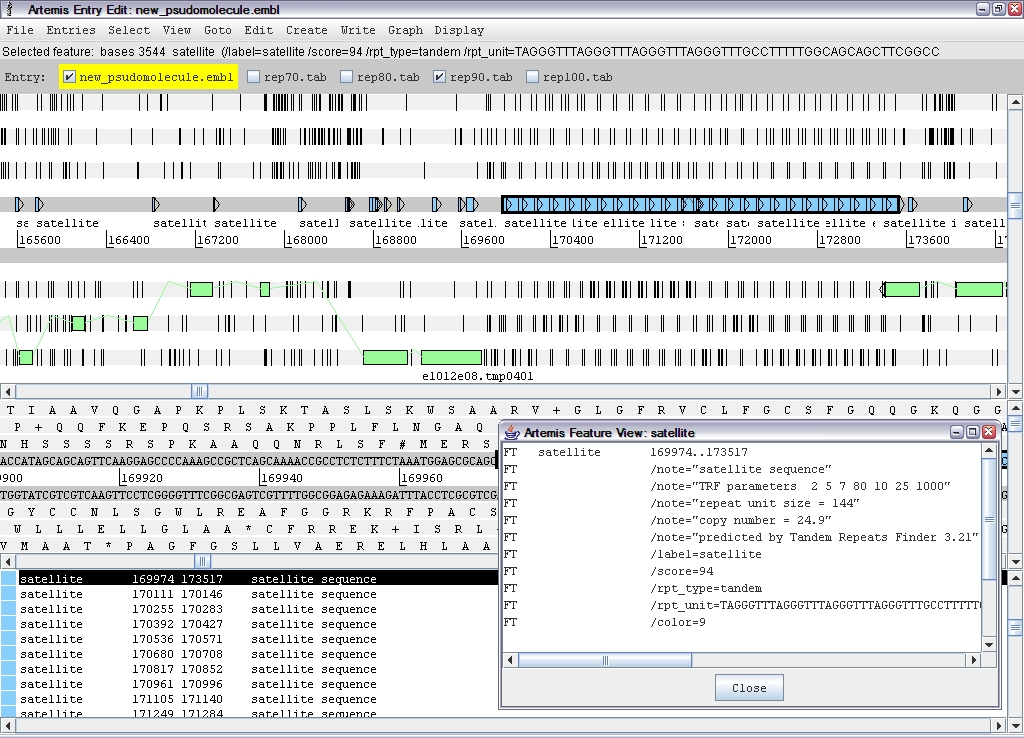
Task: Select satellite row 170536 170571
Action: tap(249, 639)
